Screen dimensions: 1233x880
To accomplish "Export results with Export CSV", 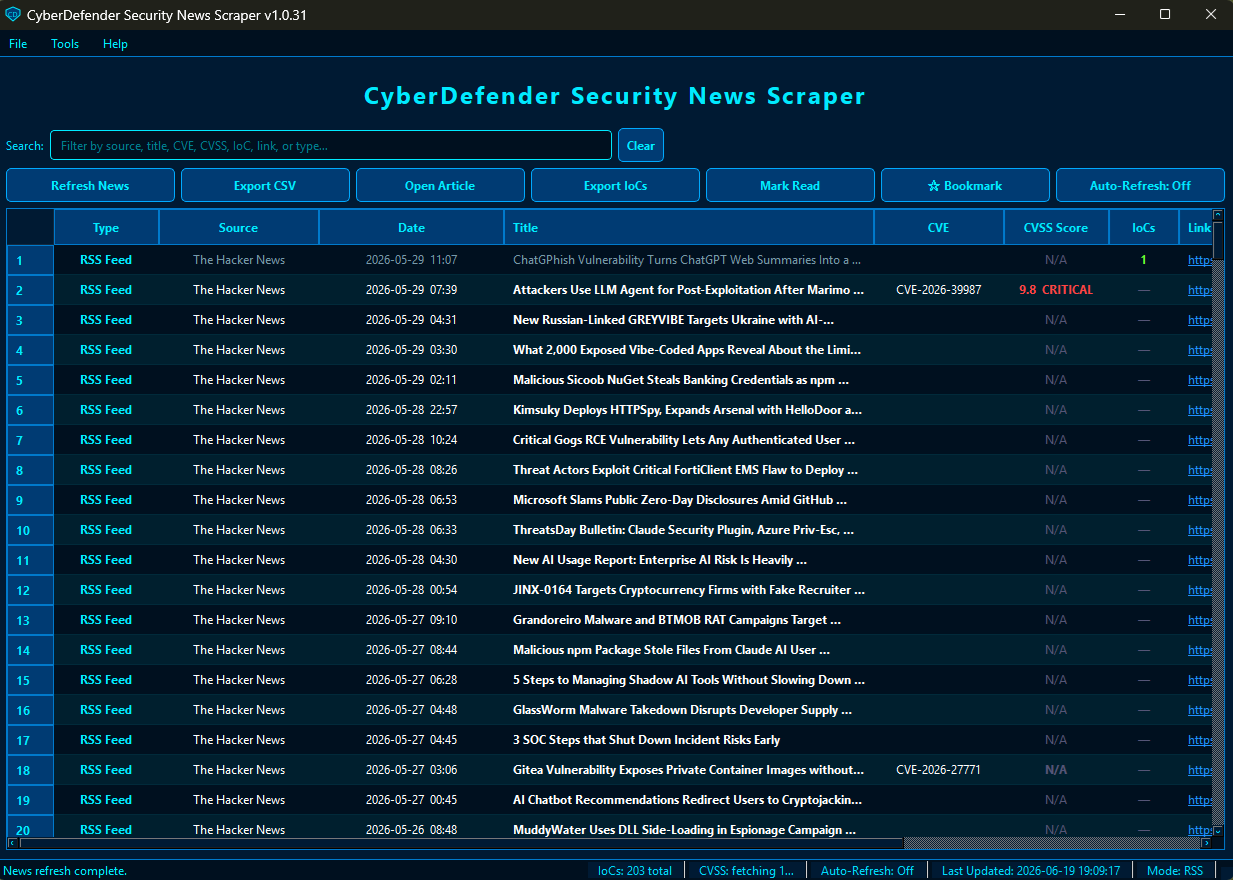I will (x=265, y=185).
